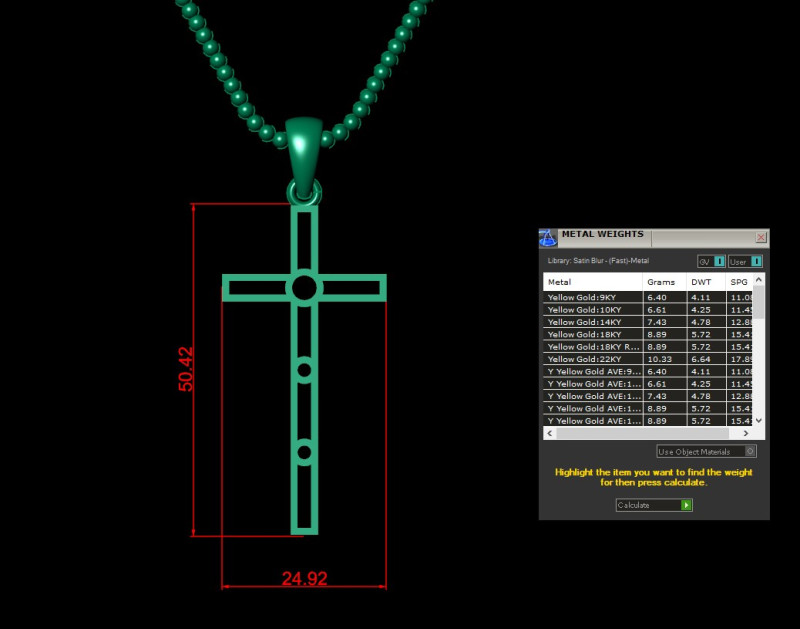Click the SPG column header

tap(739, 281)
